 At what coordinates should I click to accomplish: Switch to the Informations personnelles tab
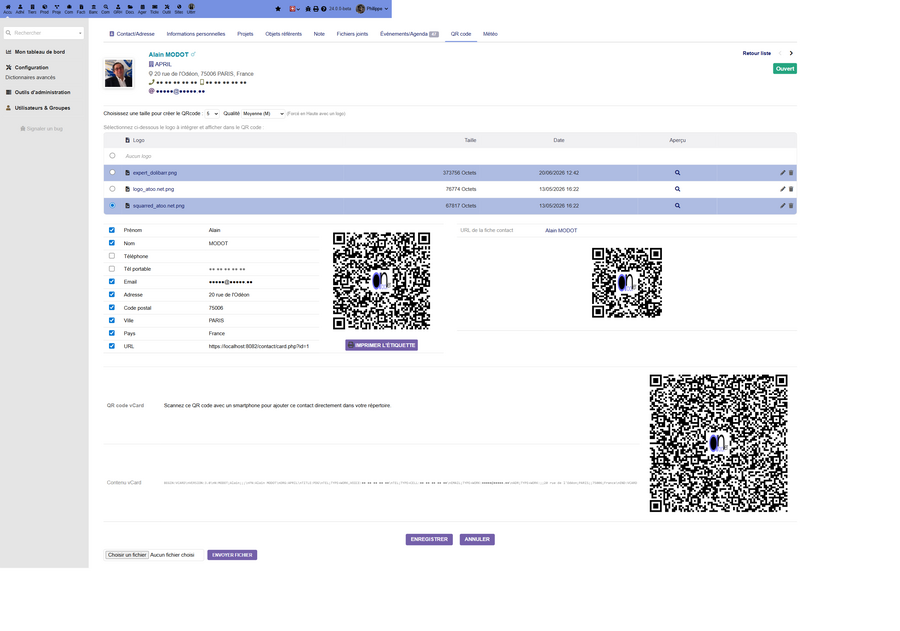point(196,34)
